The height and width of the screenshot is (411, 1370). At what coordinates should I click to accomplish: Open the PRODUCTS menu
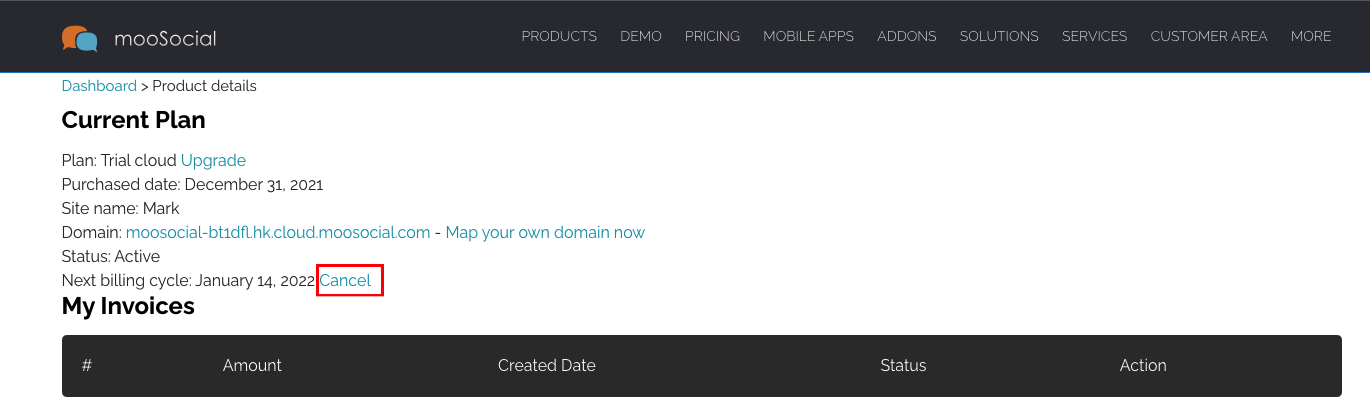click(559, 36)
